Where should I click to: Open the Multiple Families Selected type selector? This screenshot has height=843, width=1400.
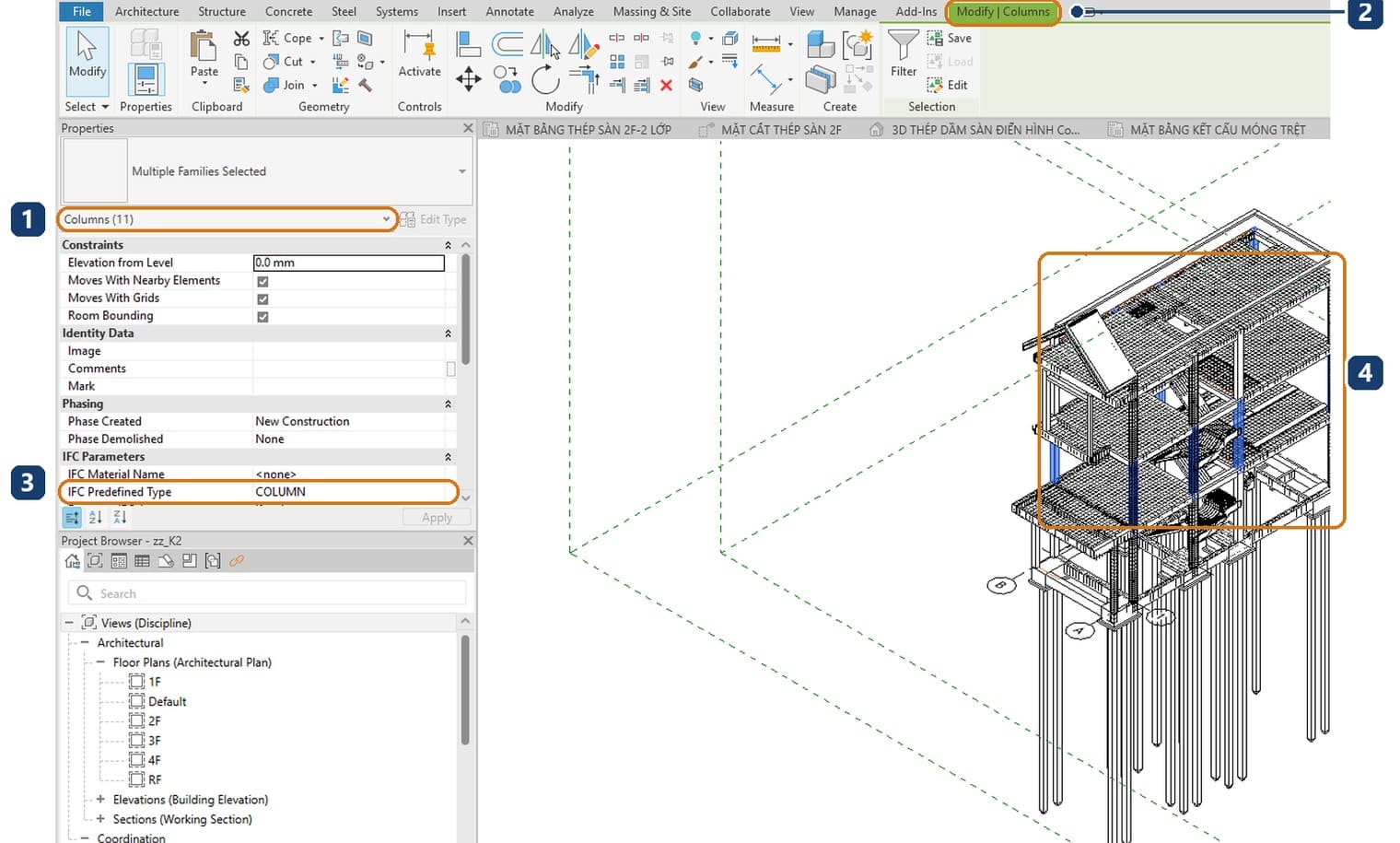(x=266, y=171)
